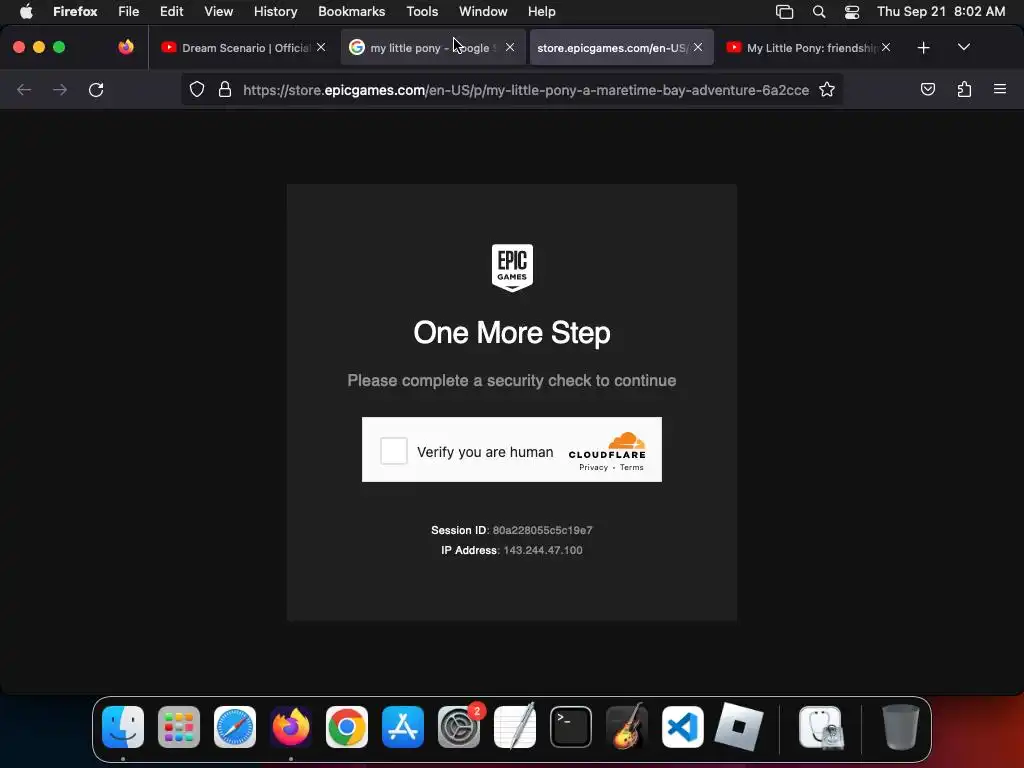The height and width of the screenshot is (768, 1024).
Task: Open Firefox View pinned icon
Action: point(126,47)
